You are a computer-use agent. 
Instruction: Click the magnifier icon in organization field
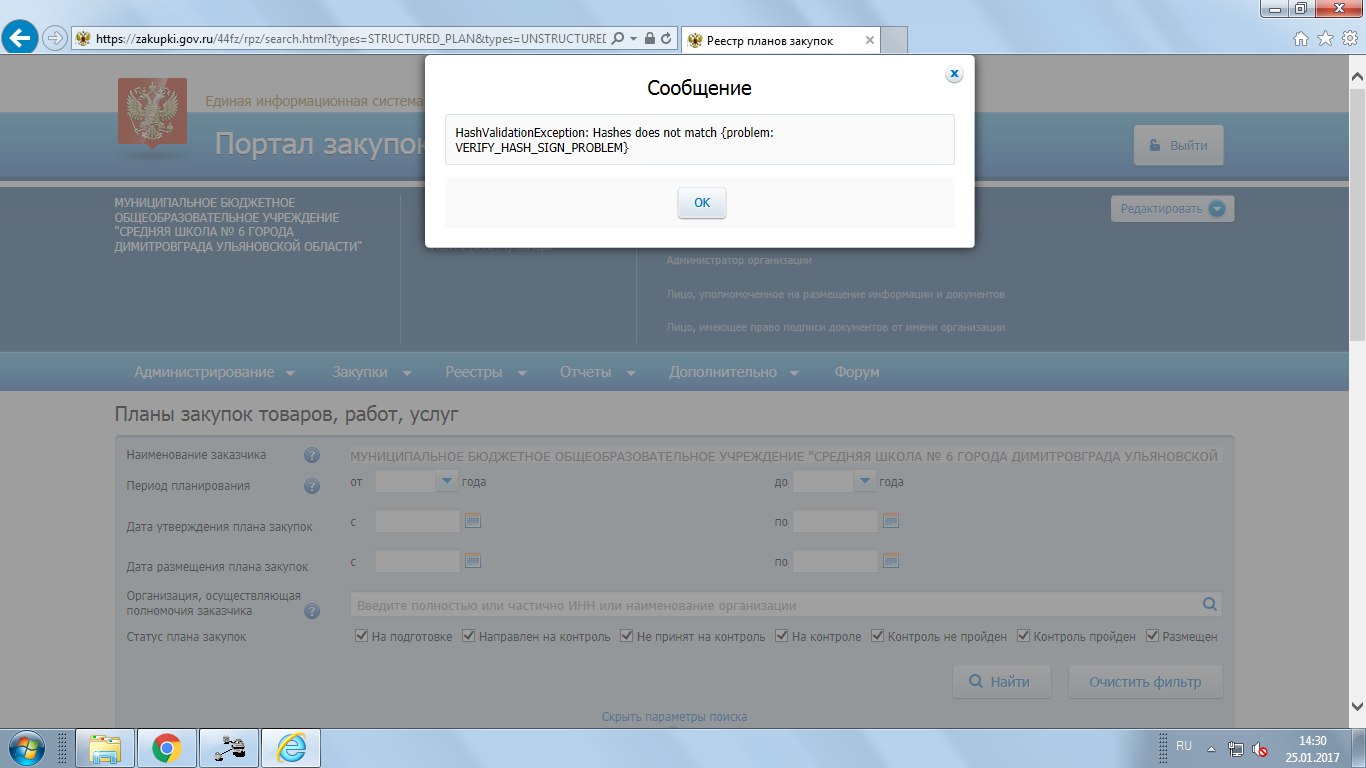(x=1210, y=604)
